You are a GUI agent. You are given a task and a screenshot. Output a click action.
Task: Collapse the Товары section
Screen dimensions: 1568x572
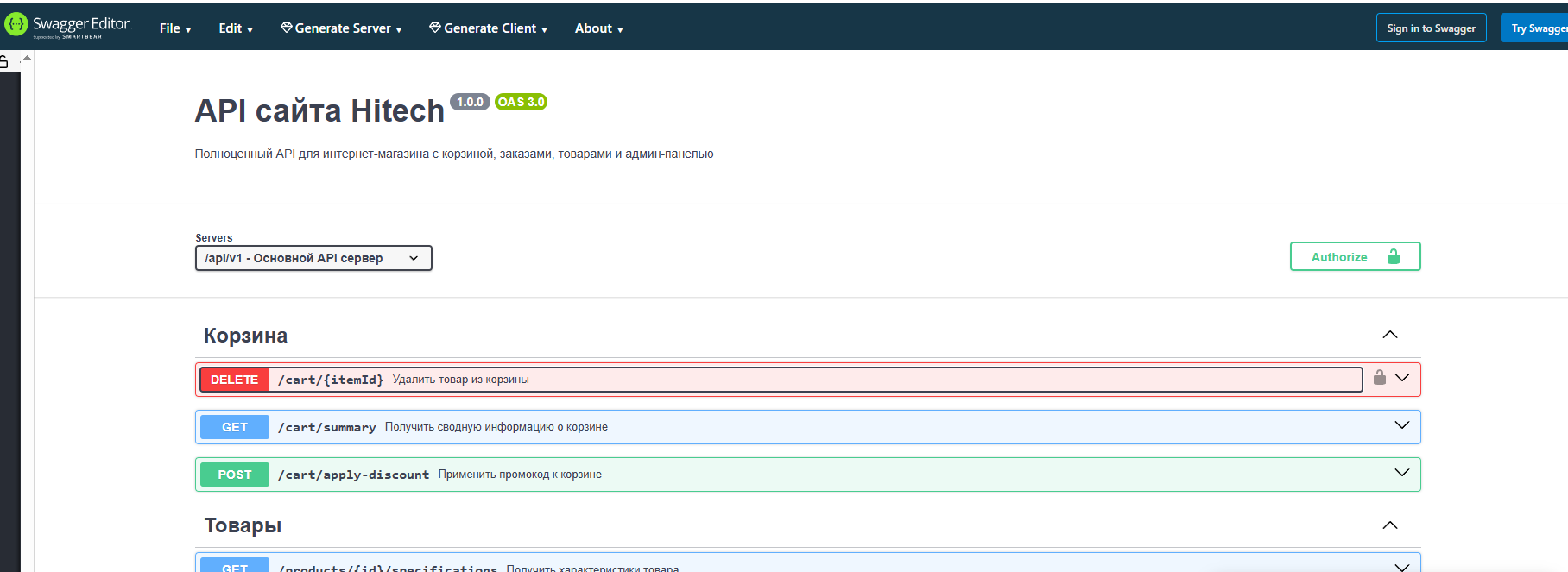pyautogui.click(x=1390, y=525)
